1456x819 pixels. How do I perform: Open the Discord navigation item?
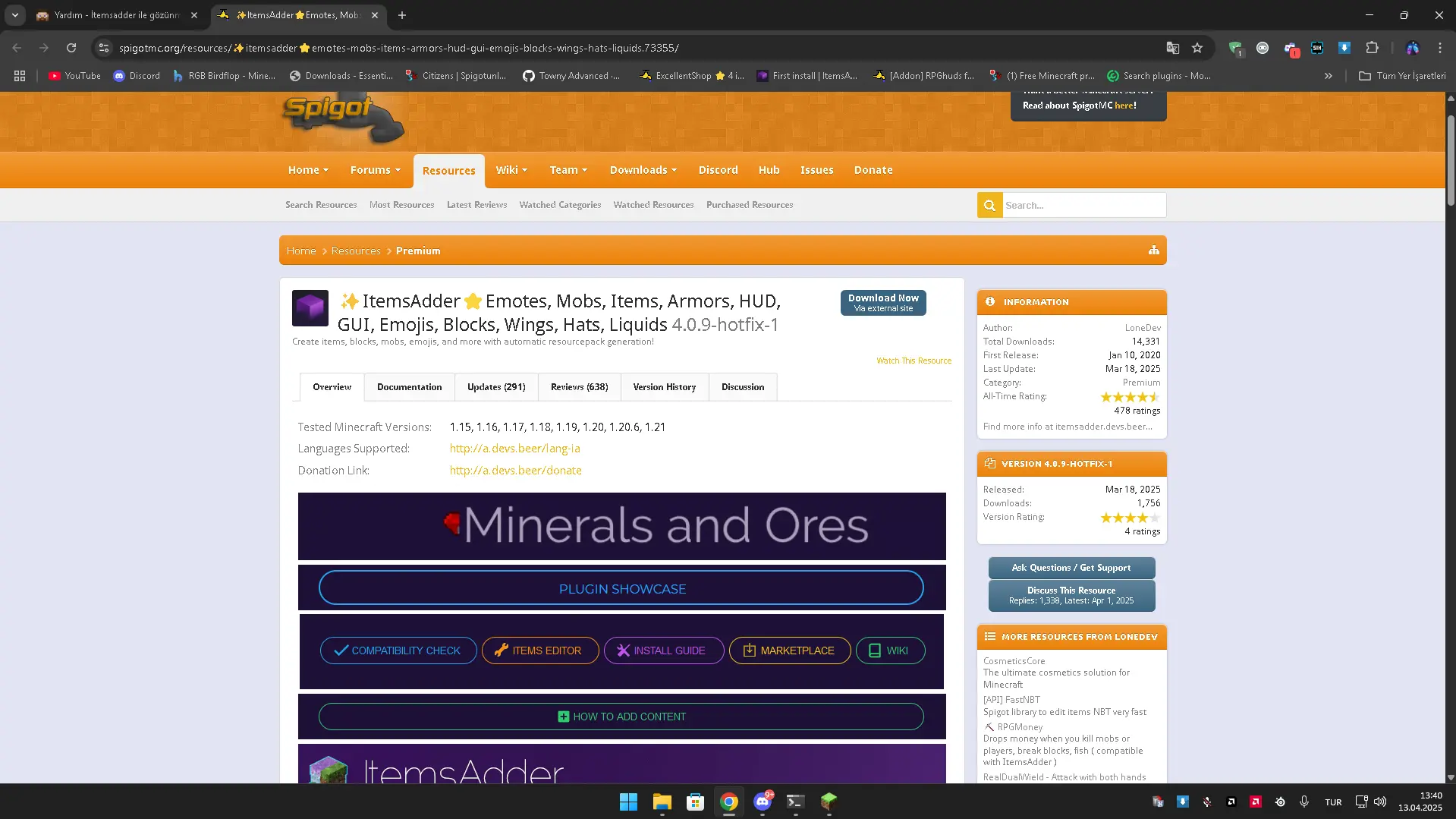[x=719, y=170]
